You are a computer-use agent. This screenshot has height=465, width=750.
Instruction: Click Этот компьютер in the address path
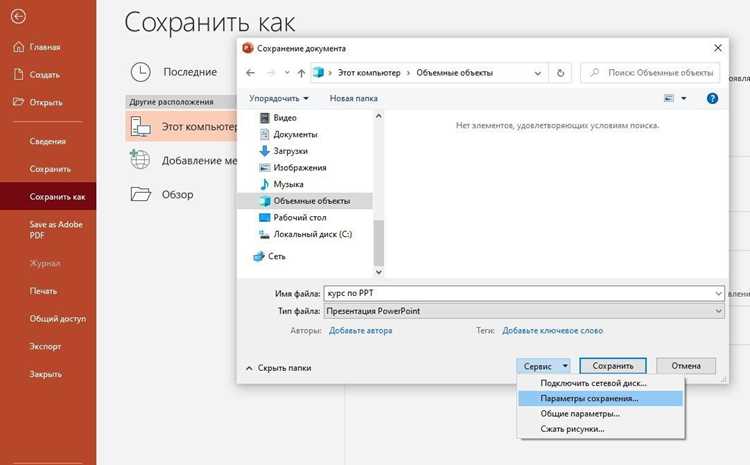click(369, 73)
